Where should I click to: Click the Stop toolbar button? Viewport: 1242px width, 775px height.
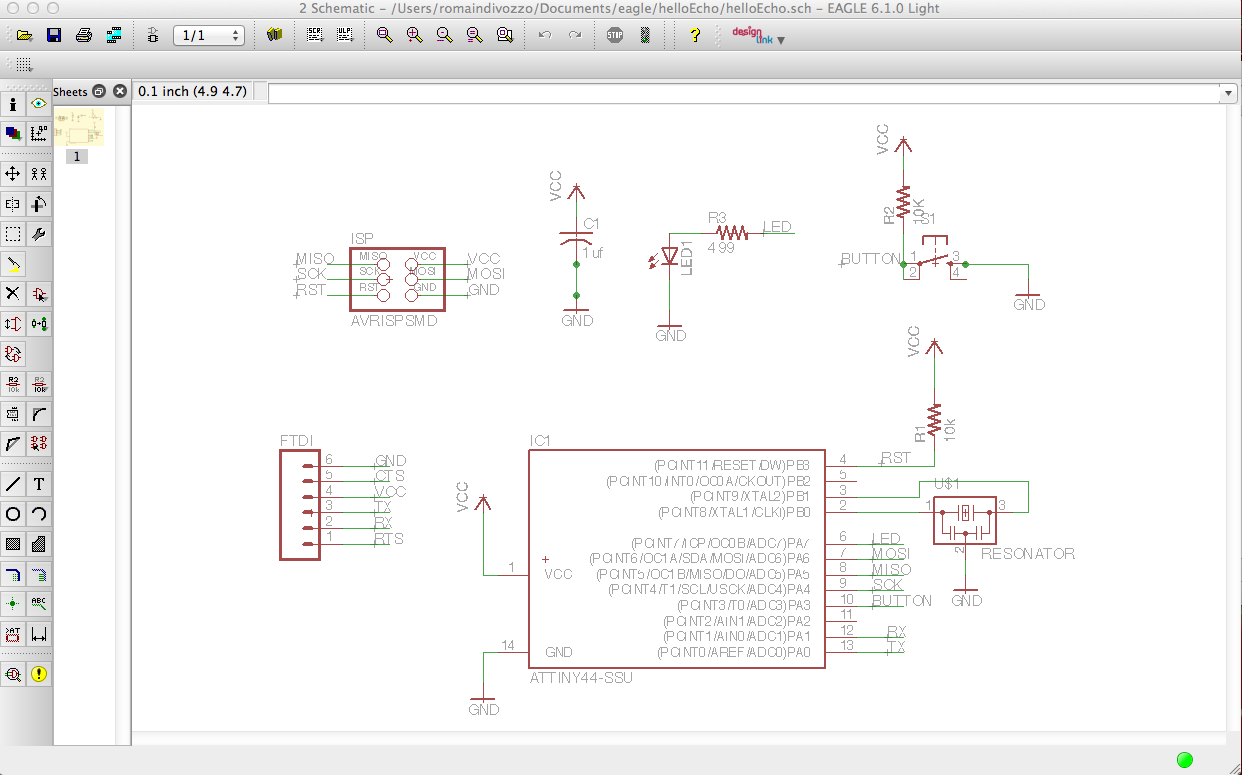pos(613,34)
